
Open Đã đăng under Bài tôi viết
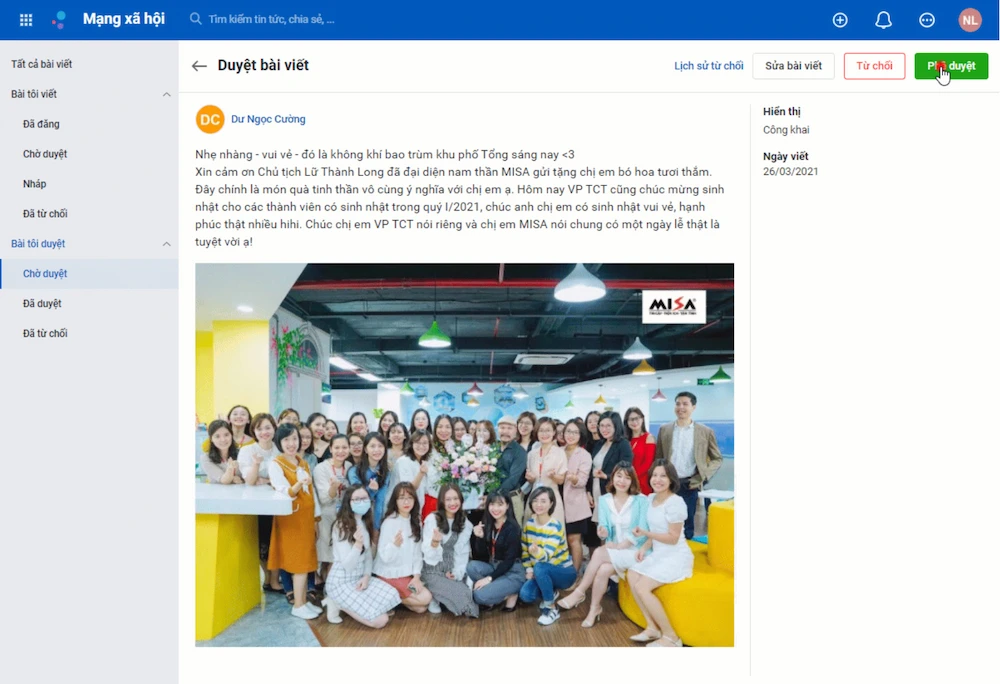(41, 124)
